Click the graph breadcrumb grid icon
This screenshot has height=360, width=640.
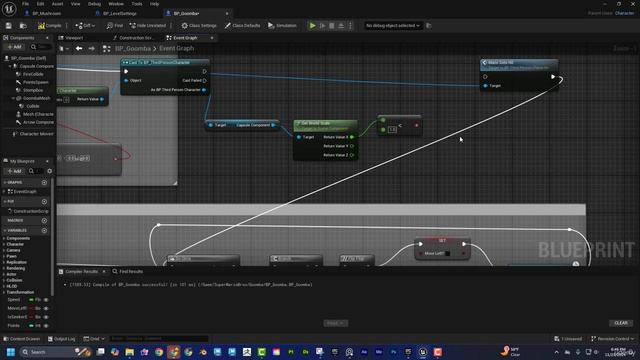pos(107,49)
